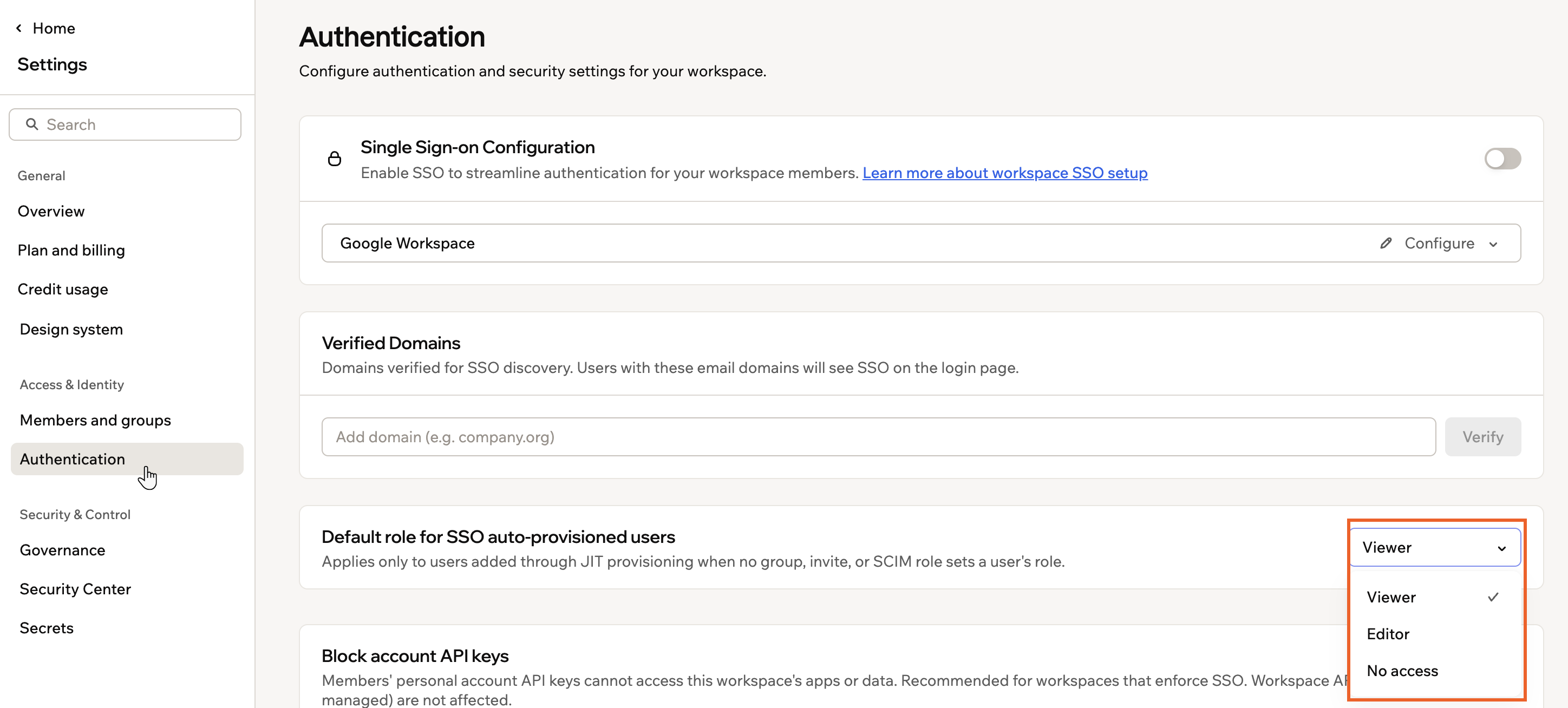
Task: Click the lock icon next to Single Sign-on Configuration
Action: (x=334, y=159)
